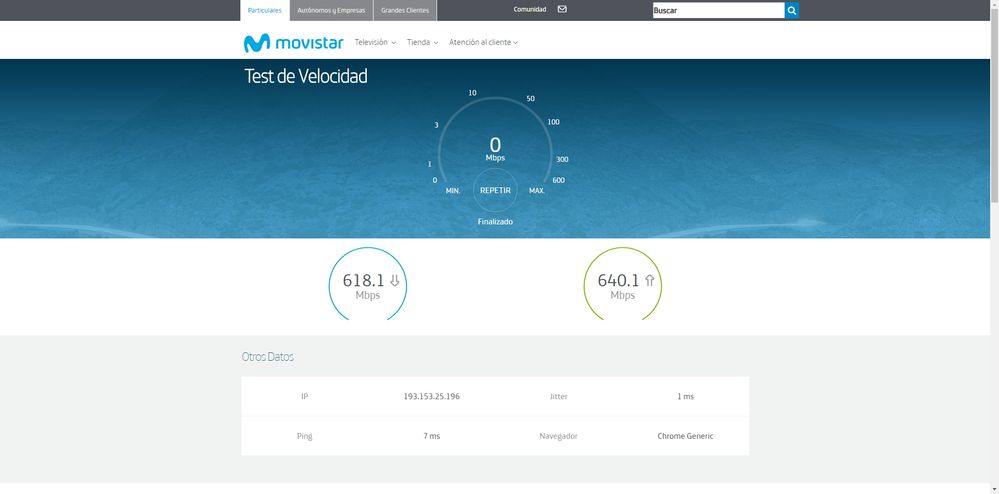Viewport: 999px width, 494px height.
Task: Click the 640.1 Mbps upload result circle
Action: click(622, 285)
